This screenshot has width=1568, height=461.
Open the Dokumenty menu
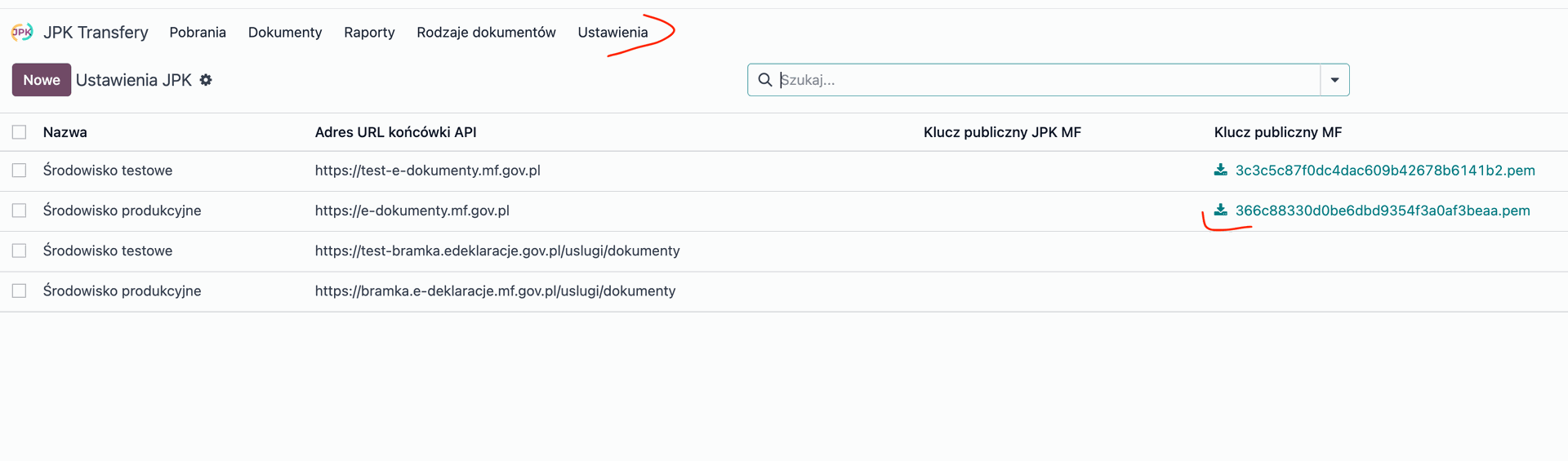[285, 32]
